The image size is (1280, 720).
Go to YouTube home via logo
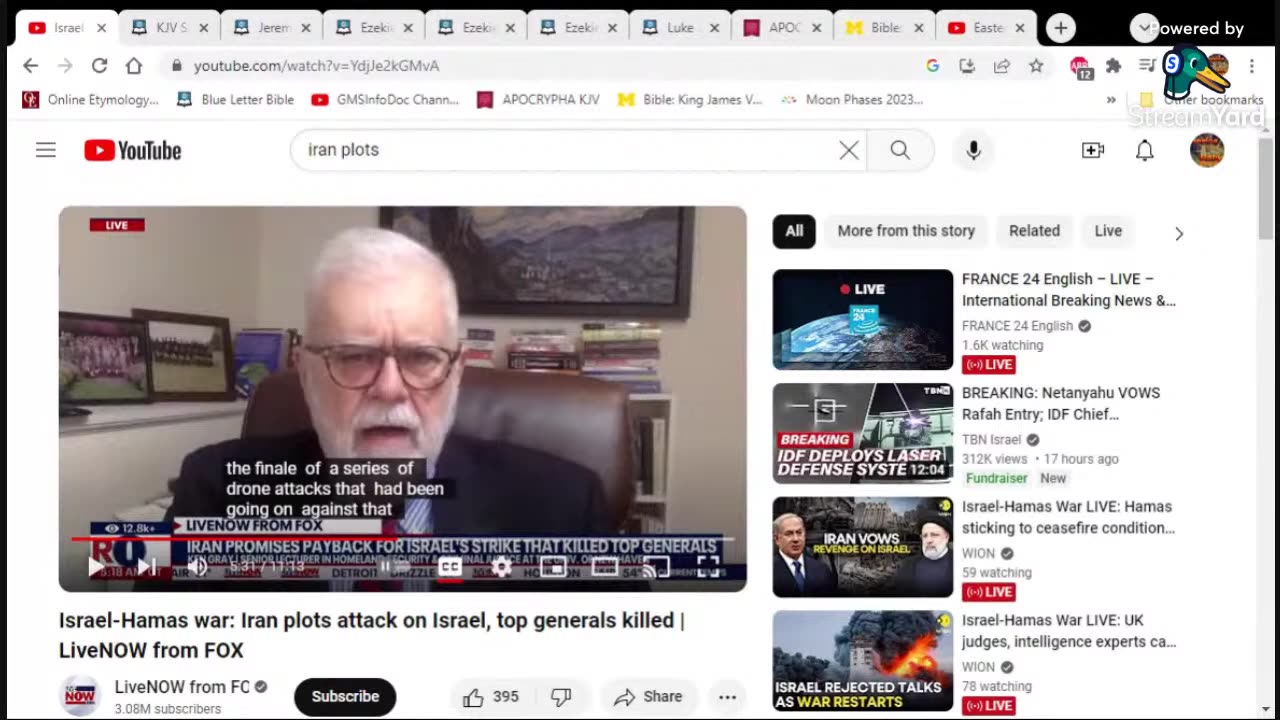(133, 150)
